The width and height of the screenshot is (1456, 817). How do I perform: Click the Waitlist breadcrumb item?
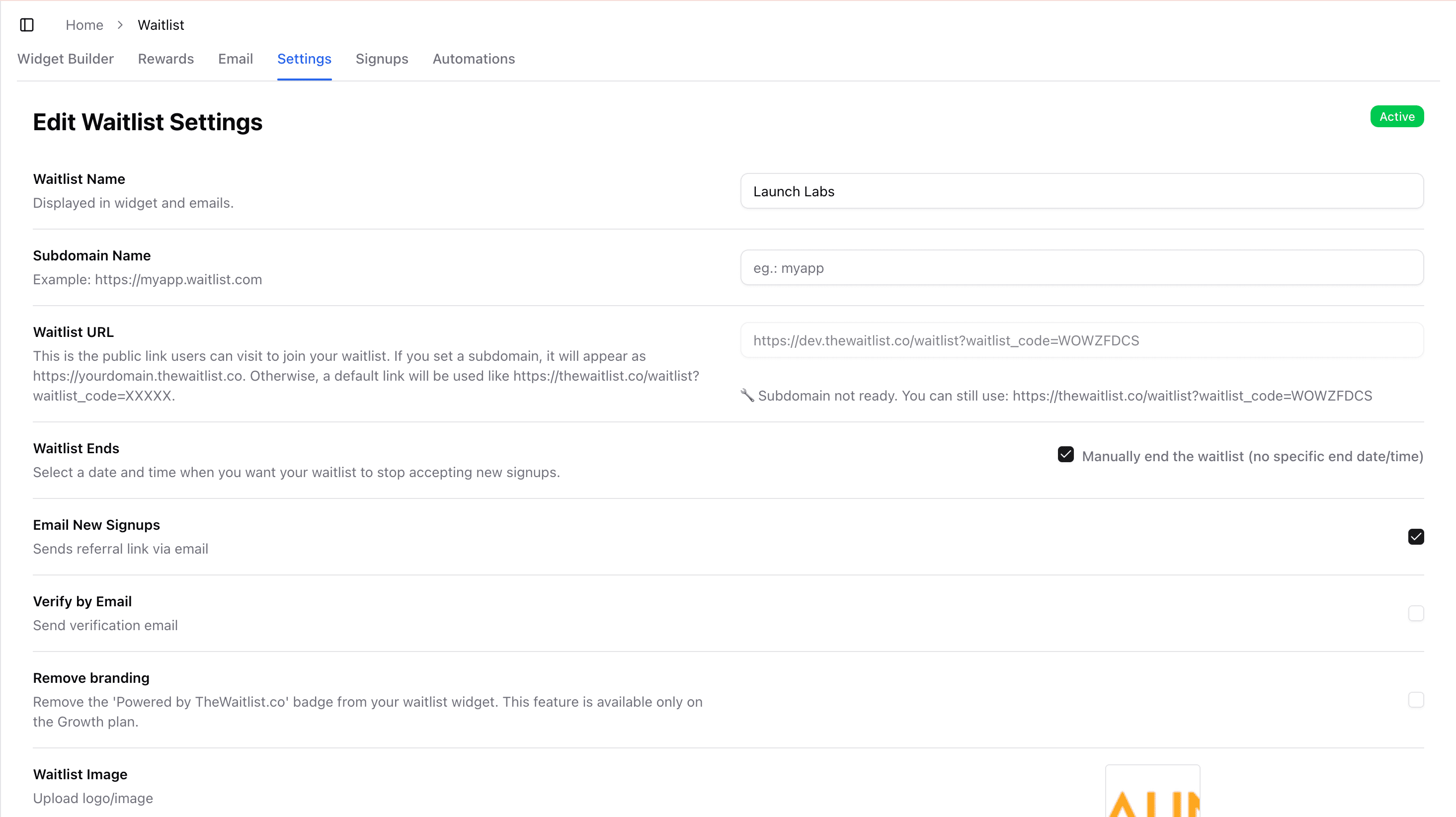161,25
